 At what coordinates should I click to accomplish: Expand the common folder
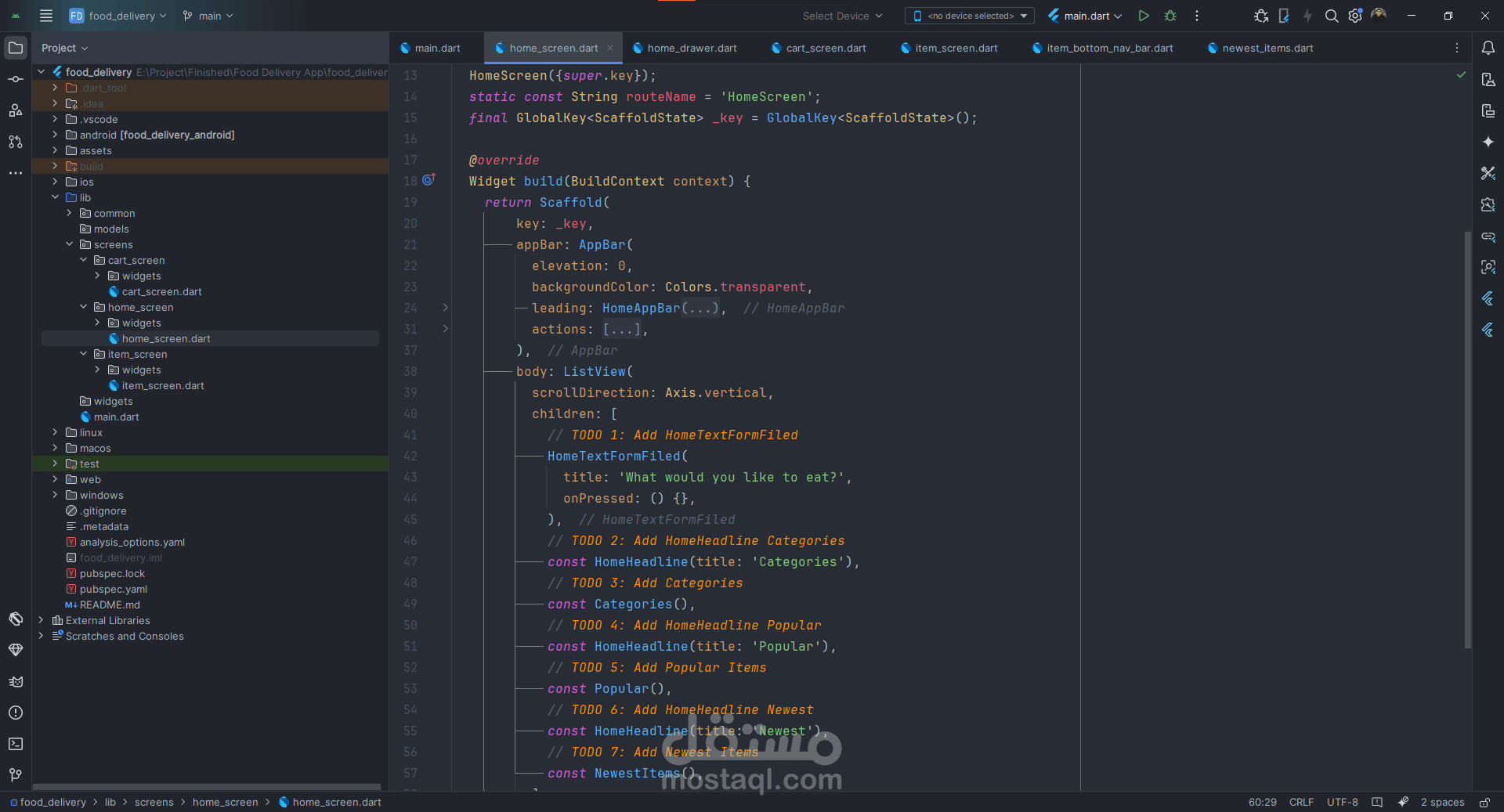69,213
